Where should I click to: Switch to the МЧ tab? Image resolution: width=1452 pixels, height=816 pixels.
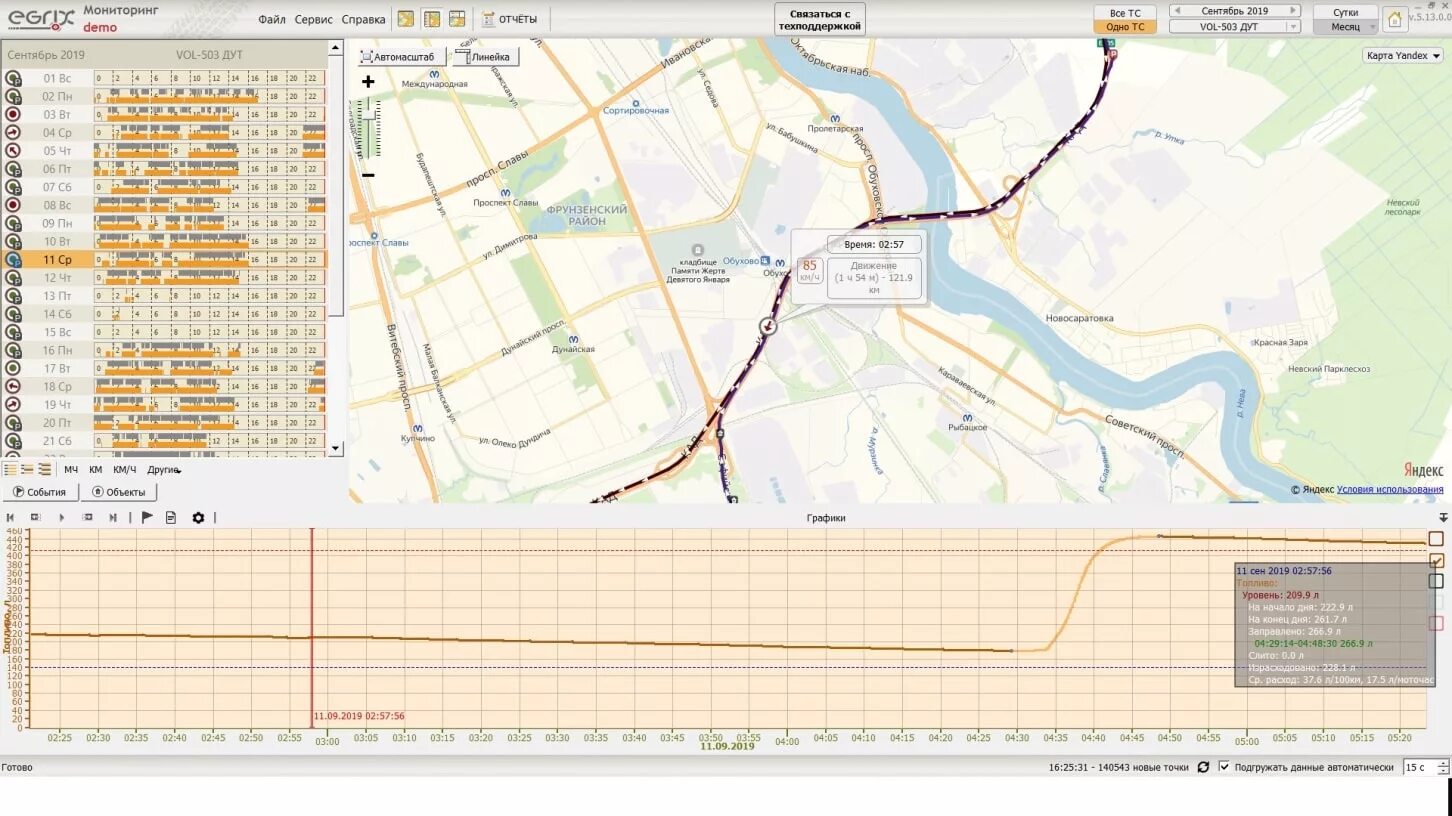71,469
